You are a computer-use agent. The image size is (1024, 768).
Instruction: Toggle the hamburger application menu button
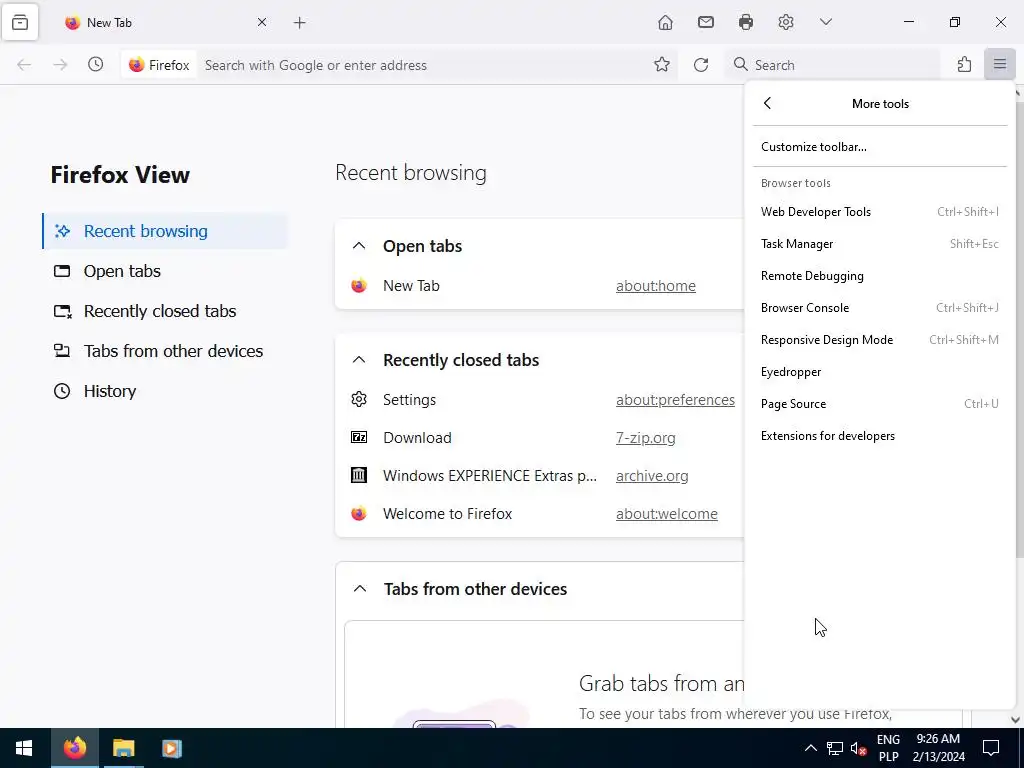click(1000, 65)
